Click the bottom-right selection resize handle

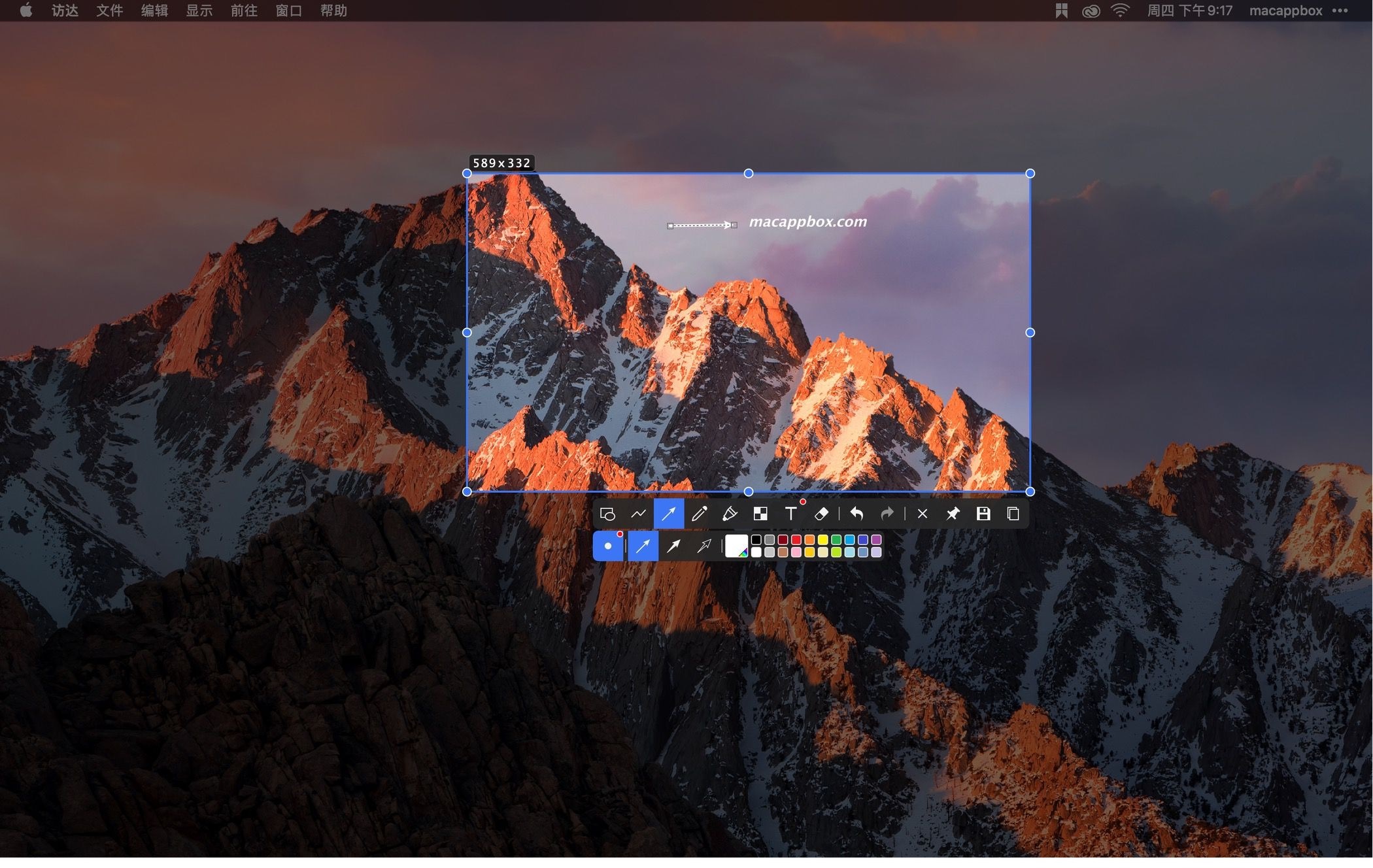1030,492
